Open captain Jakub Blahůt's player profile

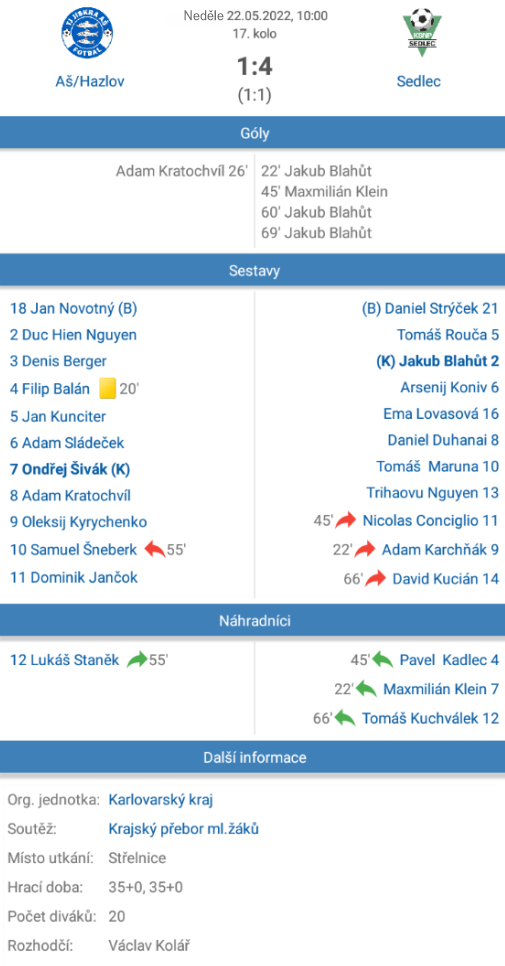pyautogui.click(x=437, y=361)
